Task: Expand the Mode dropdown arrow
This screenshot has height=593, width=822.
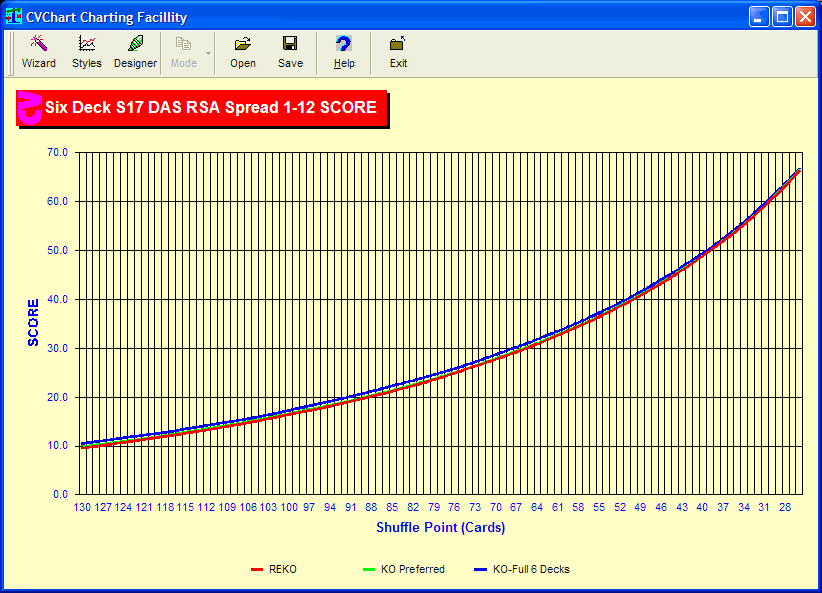Action: pos(208,52)
